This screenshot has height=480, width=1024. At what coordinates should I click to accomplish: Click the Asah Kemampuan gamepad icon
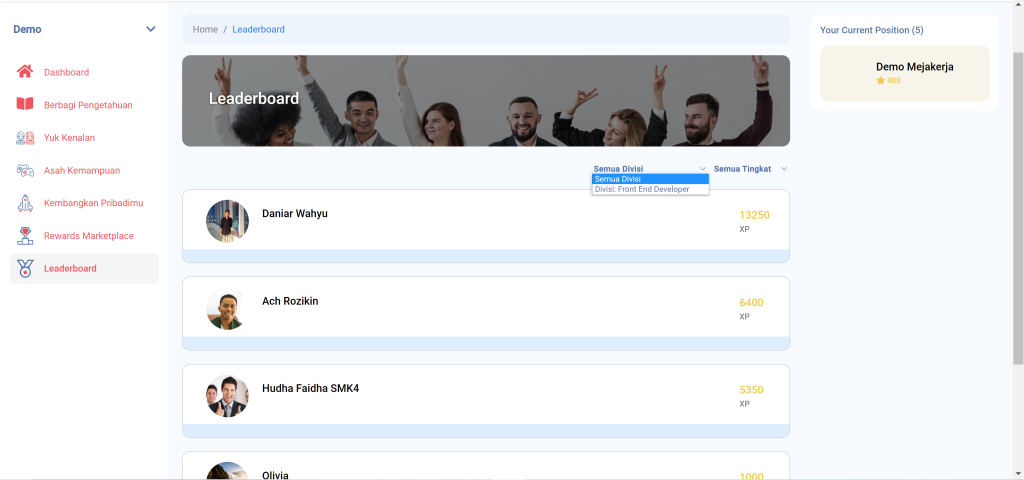coord(25,170)
